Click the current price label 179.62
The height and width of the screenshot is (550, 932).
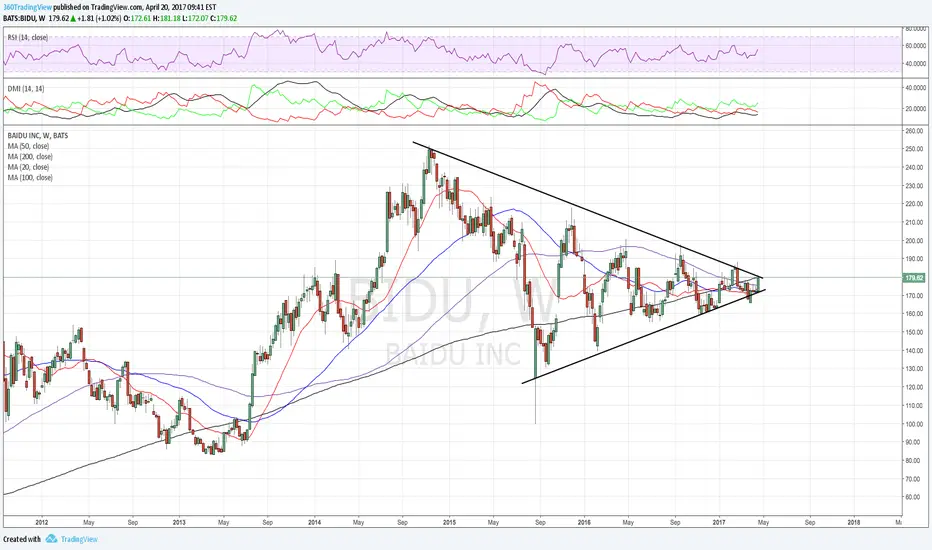pyautogui.click(x=914, y=278)
